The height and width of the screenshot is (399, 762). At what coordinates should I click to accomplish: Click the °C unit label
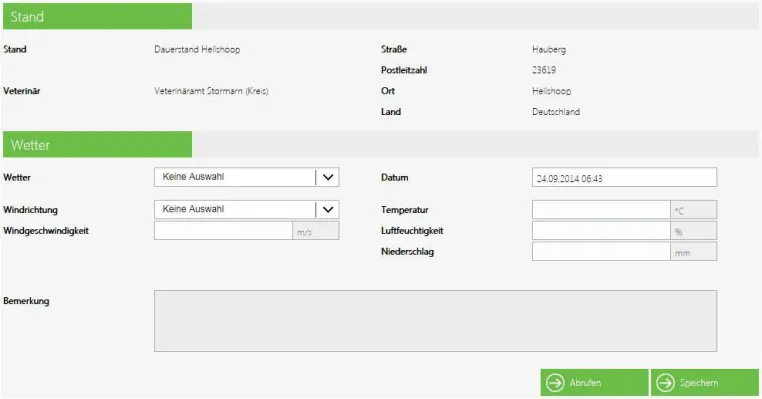coord(679,211)
